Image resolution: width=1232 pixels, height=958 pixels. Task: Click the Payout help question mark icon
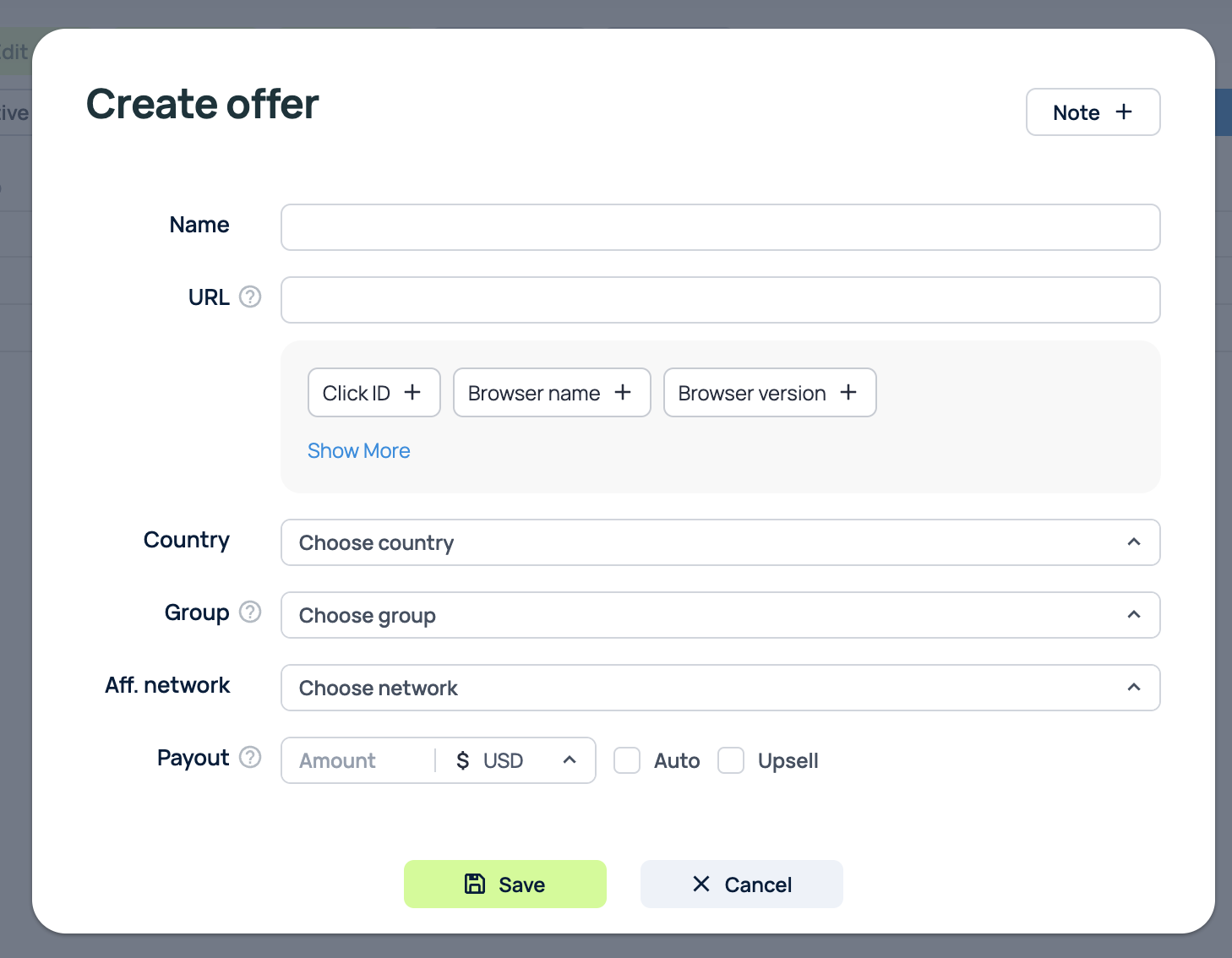(x=250, y=757)
